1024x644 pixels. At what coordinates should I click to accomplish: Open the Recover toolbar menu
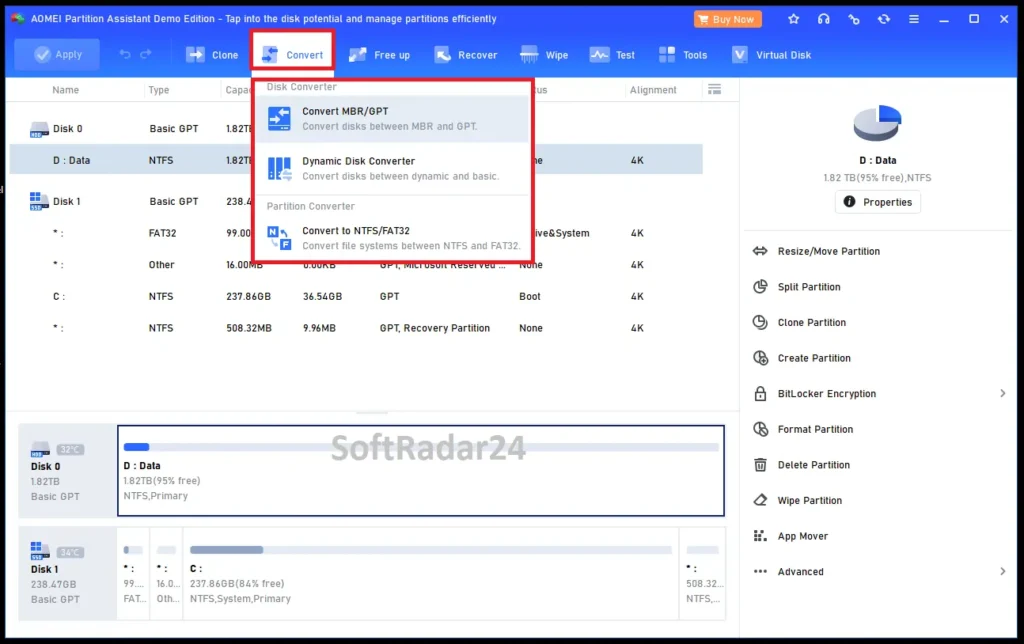tap(466, 55)
